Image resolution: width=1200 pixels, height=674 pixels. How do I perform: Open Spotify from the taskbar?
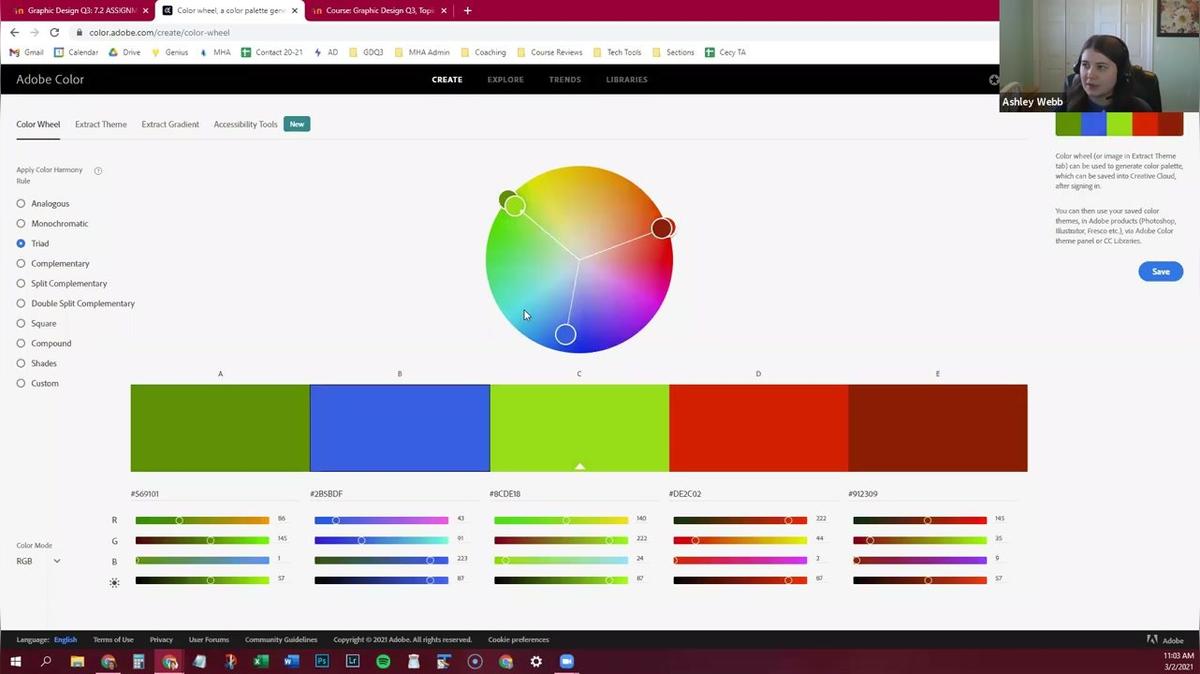(383, 661)
